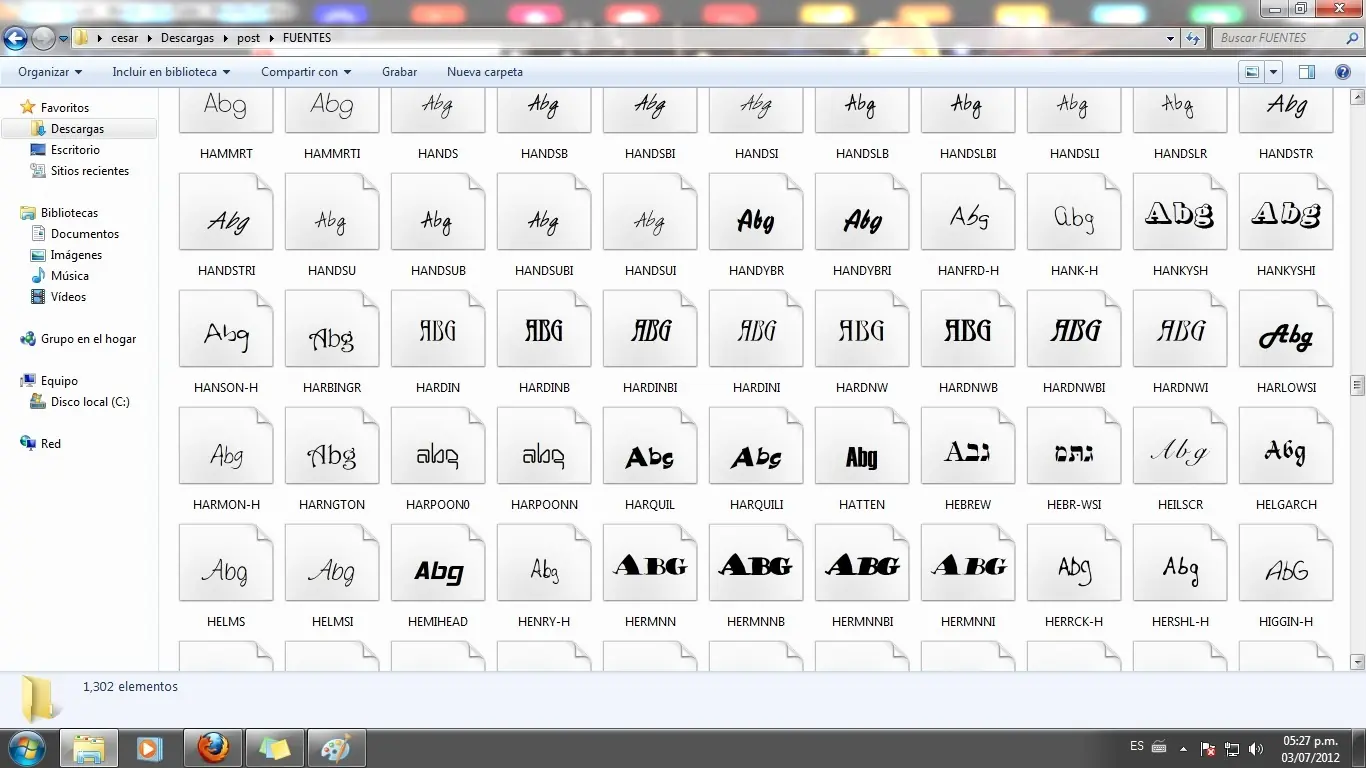The width and height of the screenshot is (1366, 768).
Task: Launch Windows Media Player from taskbar
Action: (x=150, y=748)
